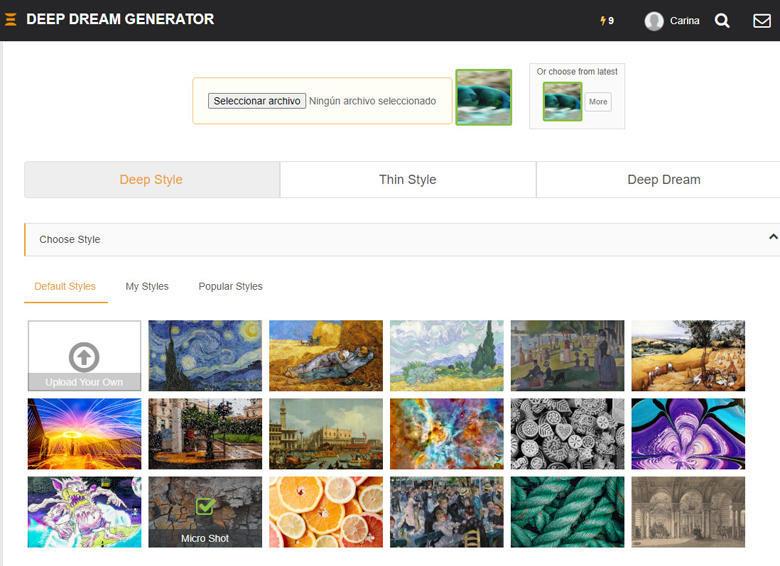Image resolution: width=780 pixels, height=566 pixels.
Task: Collapse the Choose Style section chevron
Action: tap(773, 237)
